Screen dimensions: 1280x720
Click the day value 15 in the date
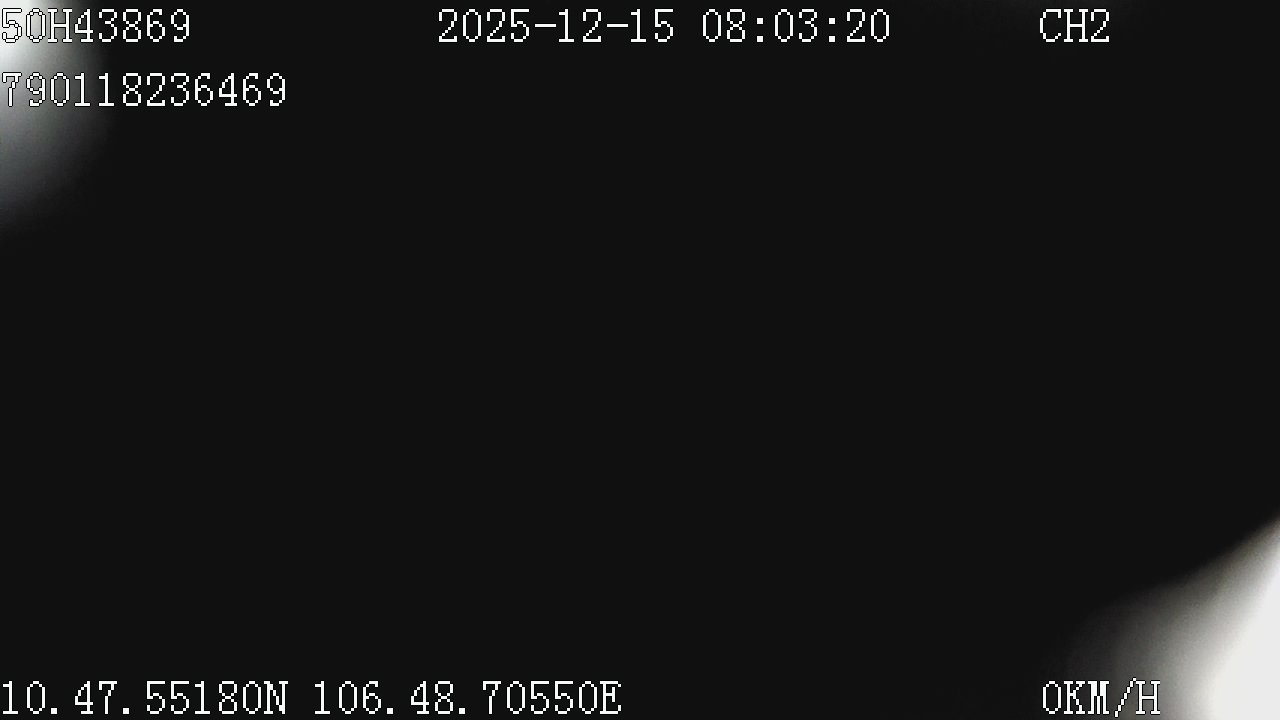[652, 27]
